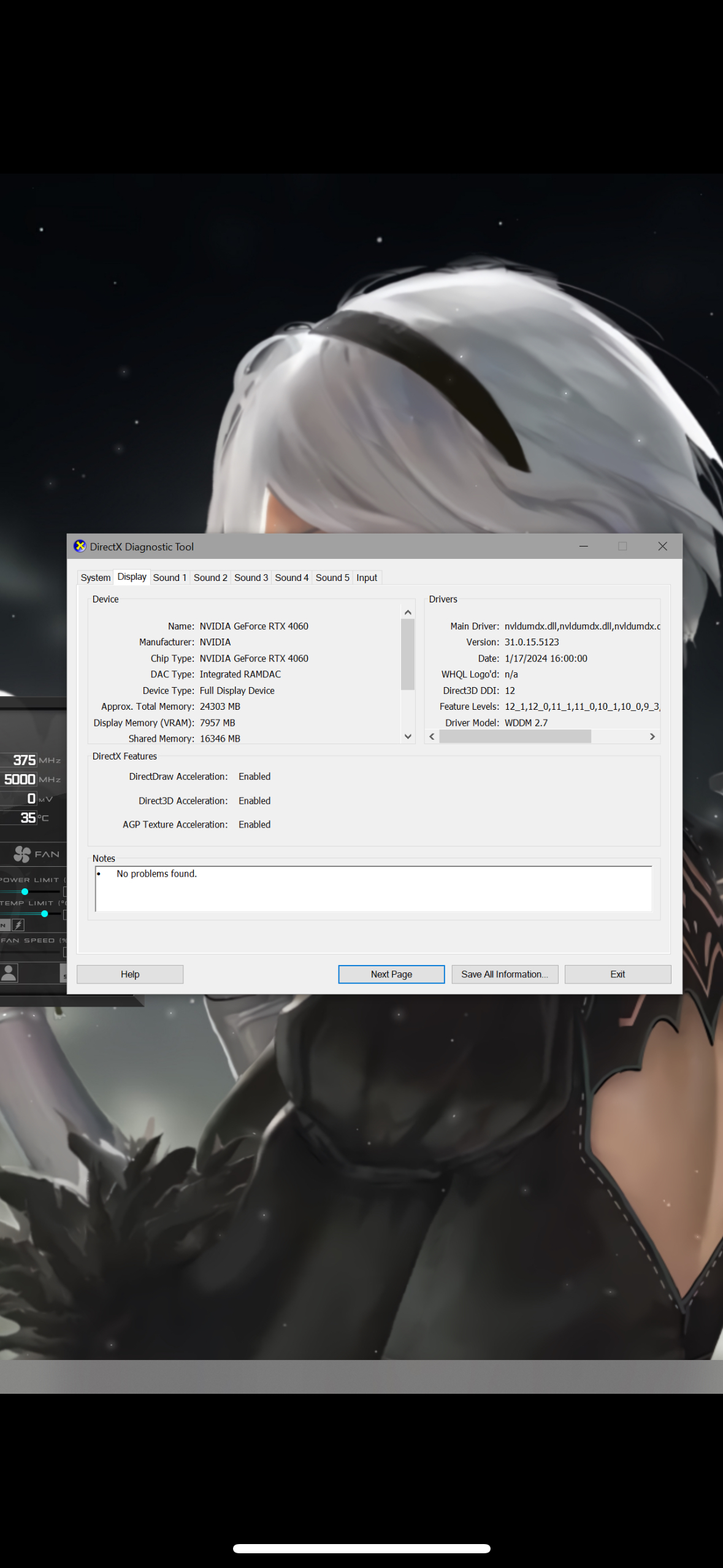This screenshot has height=1568, width=723.
Task: Click the Drivers panel horizontal scrollbar thumb
Action: coord(515,736)
